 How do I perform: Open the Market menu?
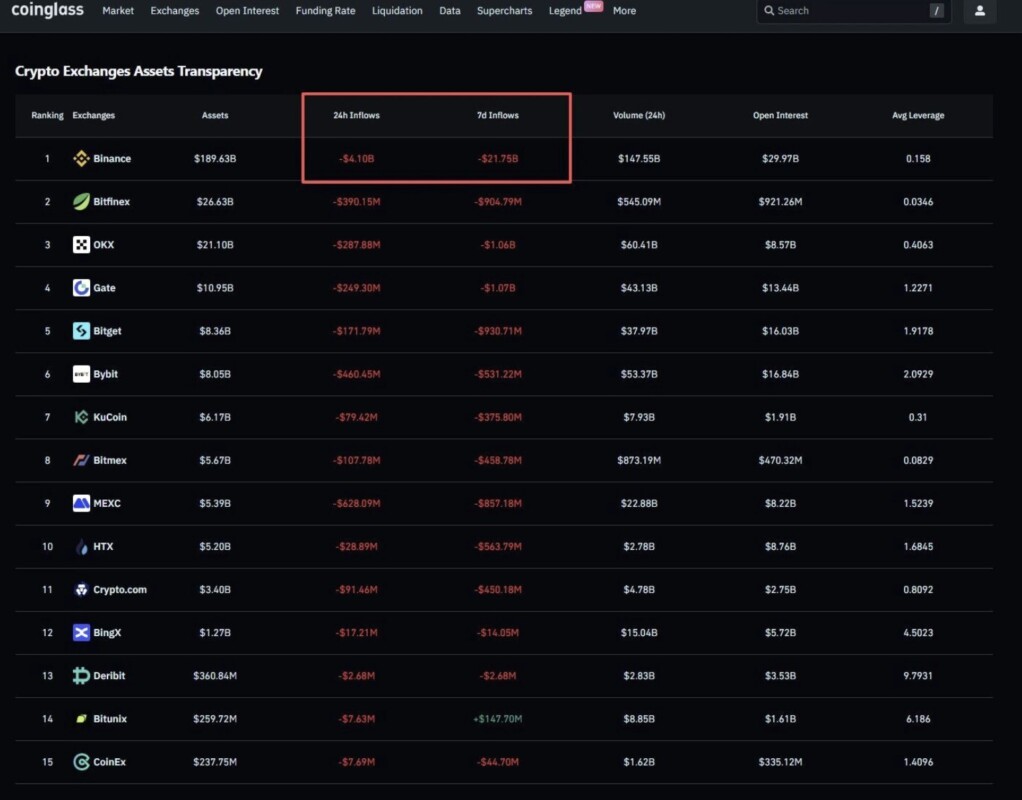pos(118,11)
